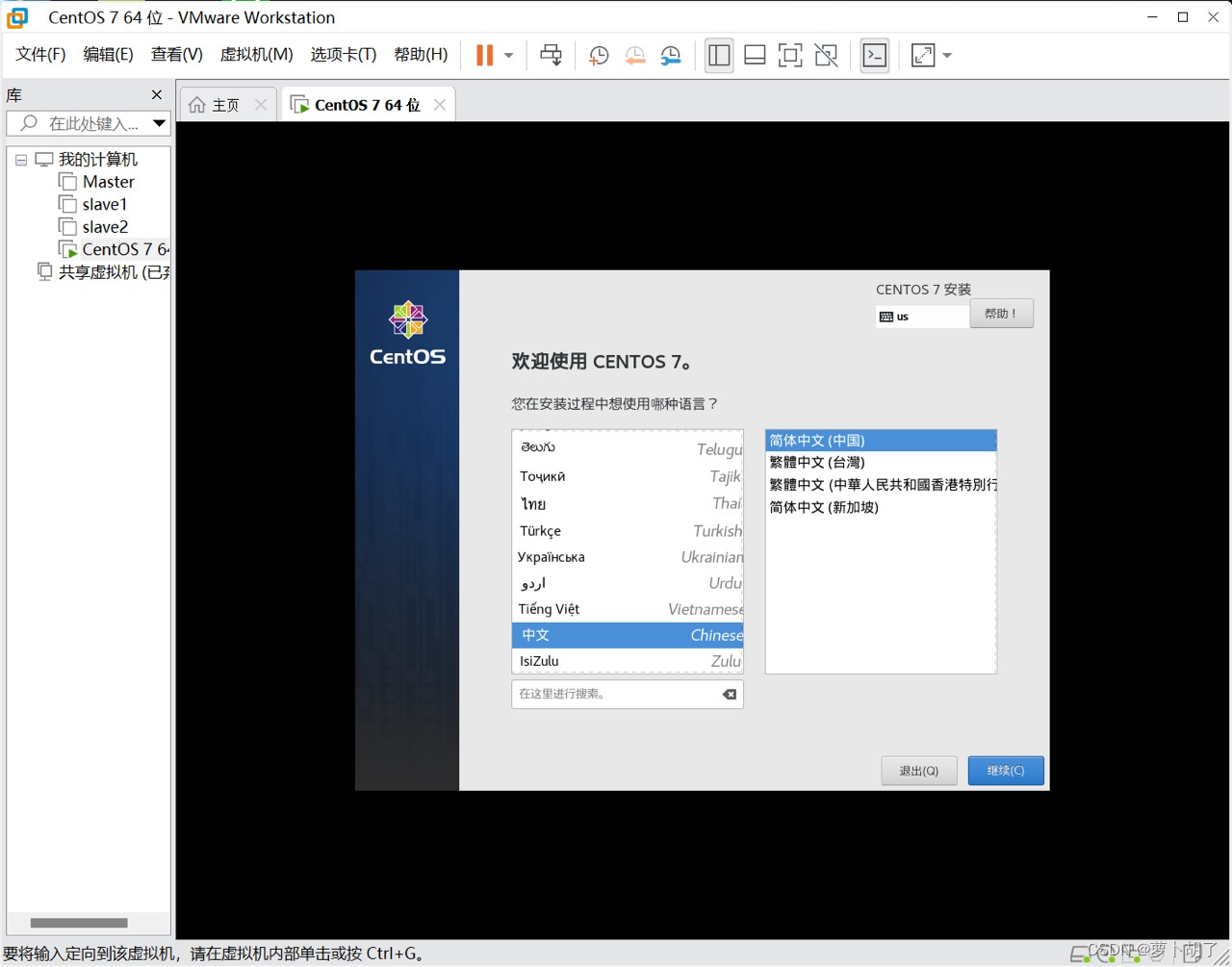Click the us keyboard layout indicator
The height and width of the screenshot is (967, 1232).
[x=922, y=317]
